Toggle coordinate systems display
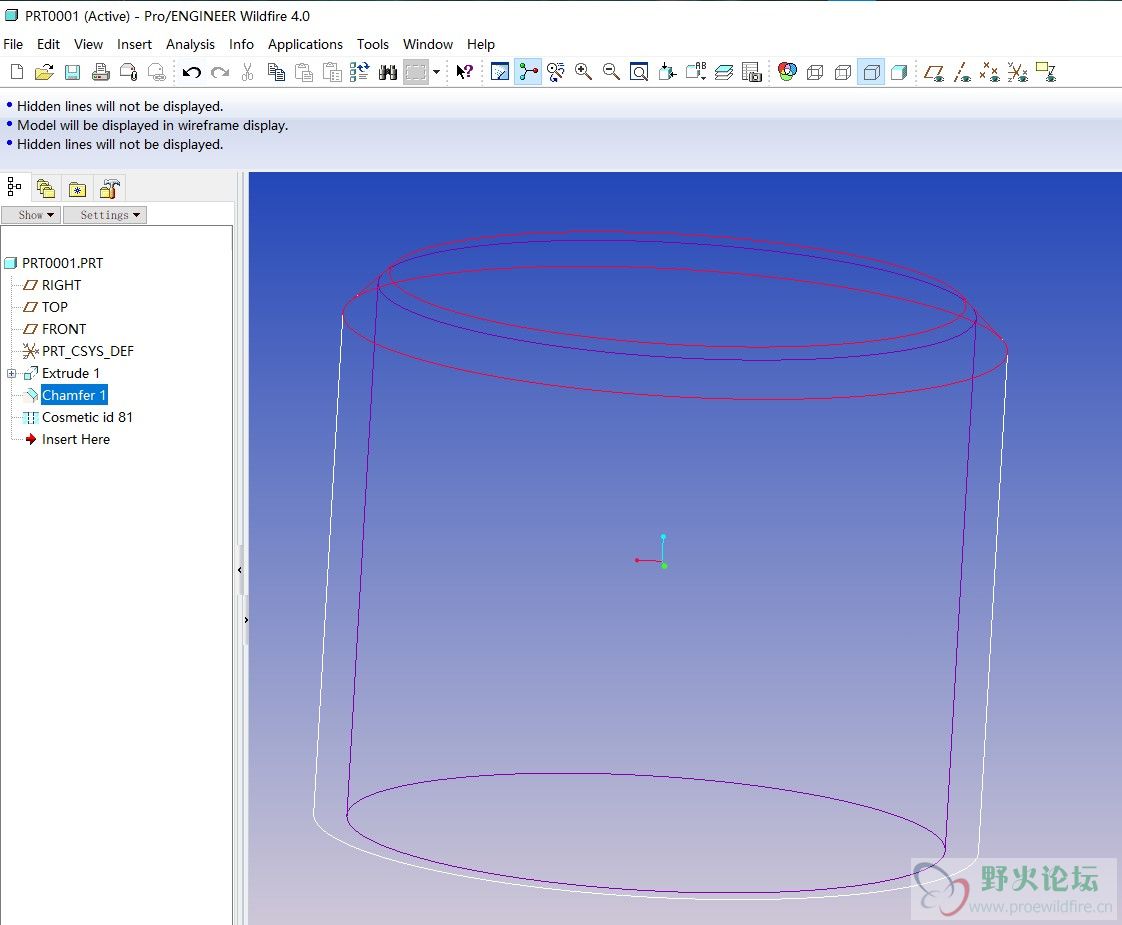This screenshot has width=1122, height=925. point(1017,72)
